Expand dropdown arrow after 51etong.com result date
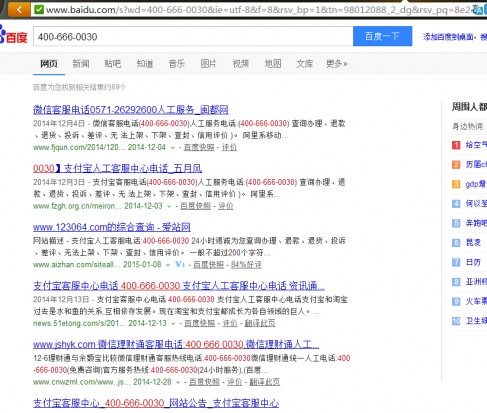Screen dimensions: 487x413 coord(173,324)
